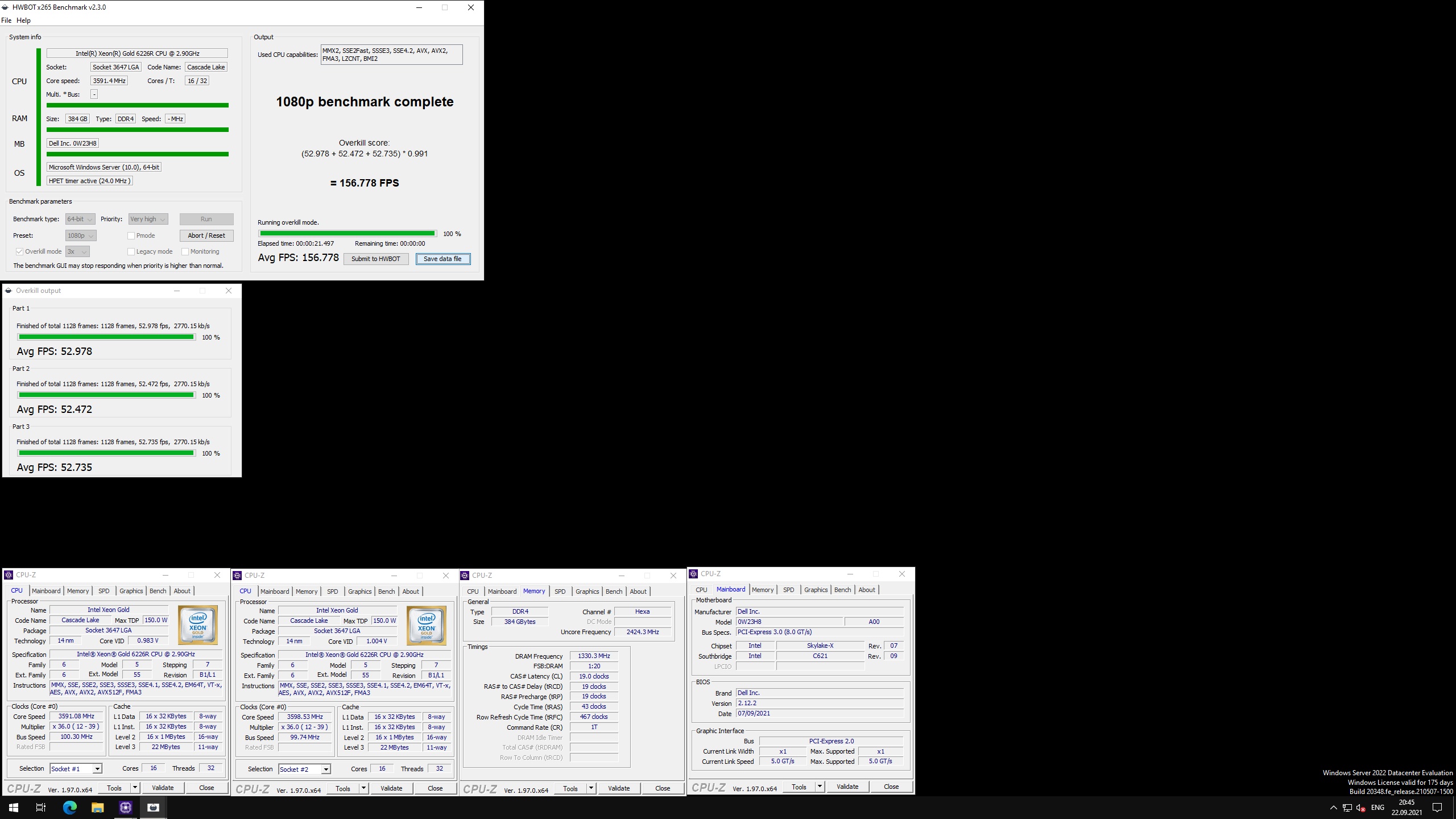Launch Microsoft Edge from taskbar
This screenshot has height=819, width=1456.
pos(69,807)
